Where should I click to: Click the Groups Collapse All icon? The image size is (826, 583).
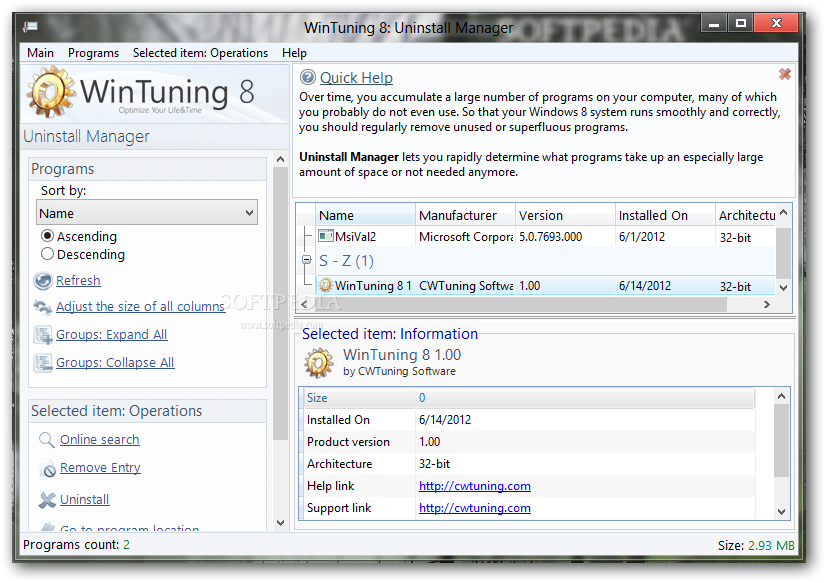[43, 363]
